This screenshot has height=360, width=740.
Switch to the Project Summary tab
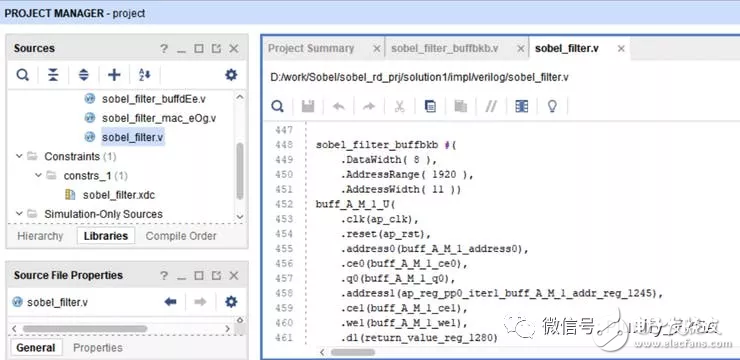click(x=311, y=49)
